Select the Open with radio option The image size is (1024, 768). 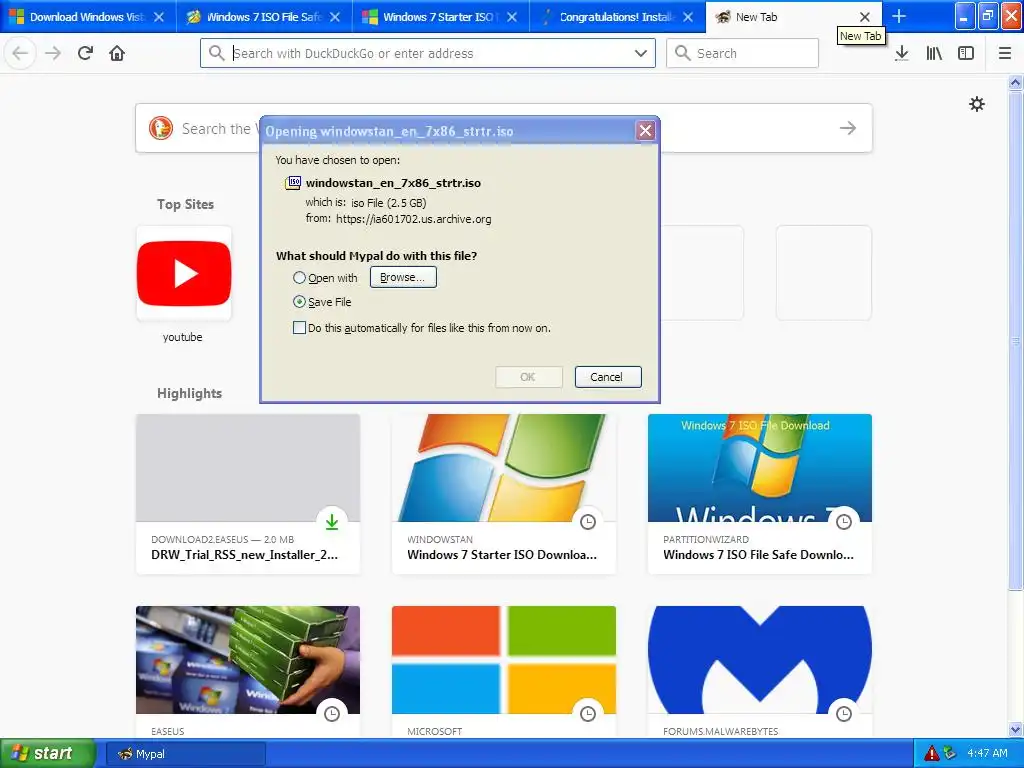pos(299,278)
